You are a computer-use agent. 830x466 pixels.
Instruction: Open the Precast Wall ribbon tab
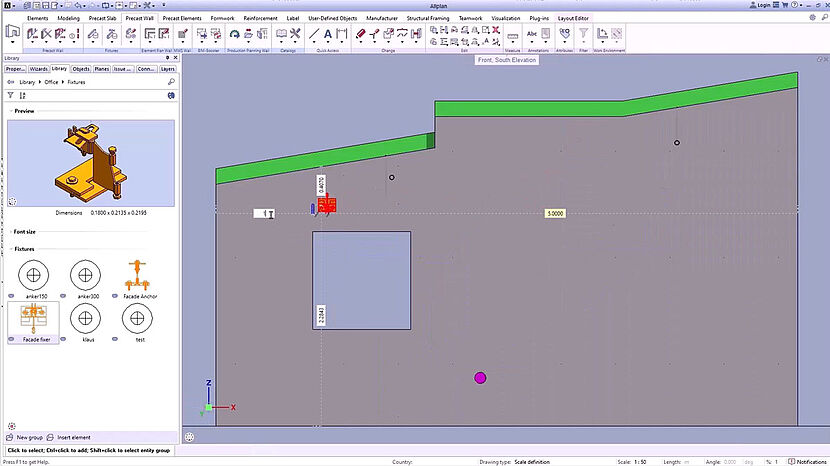point(139,18)
